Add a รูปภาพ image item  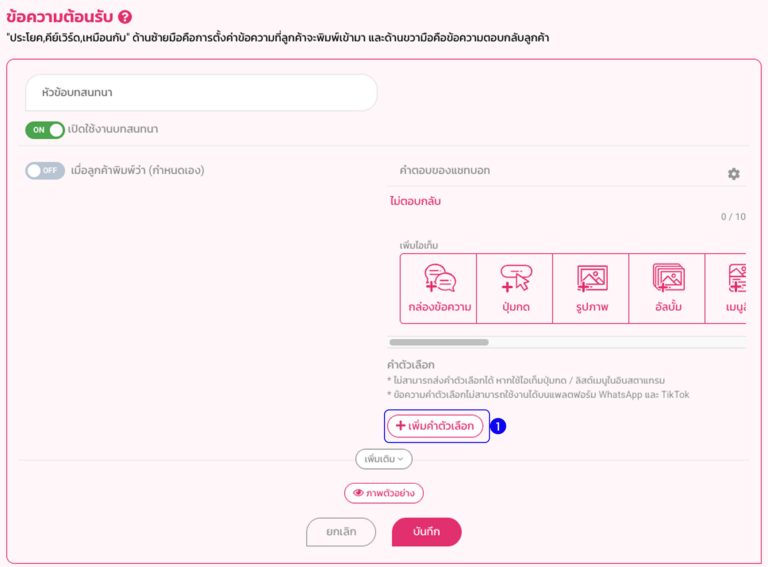[591, 288]
